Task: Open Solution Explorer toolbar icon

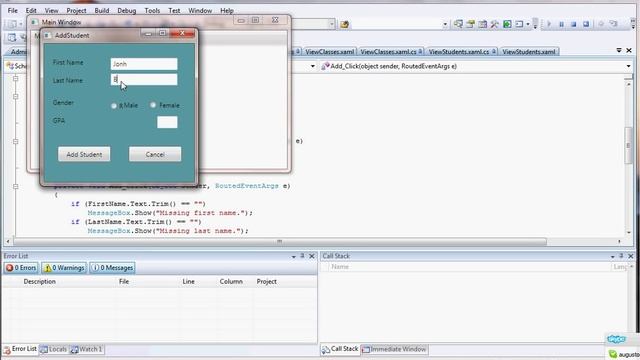Action: (458, 24)
